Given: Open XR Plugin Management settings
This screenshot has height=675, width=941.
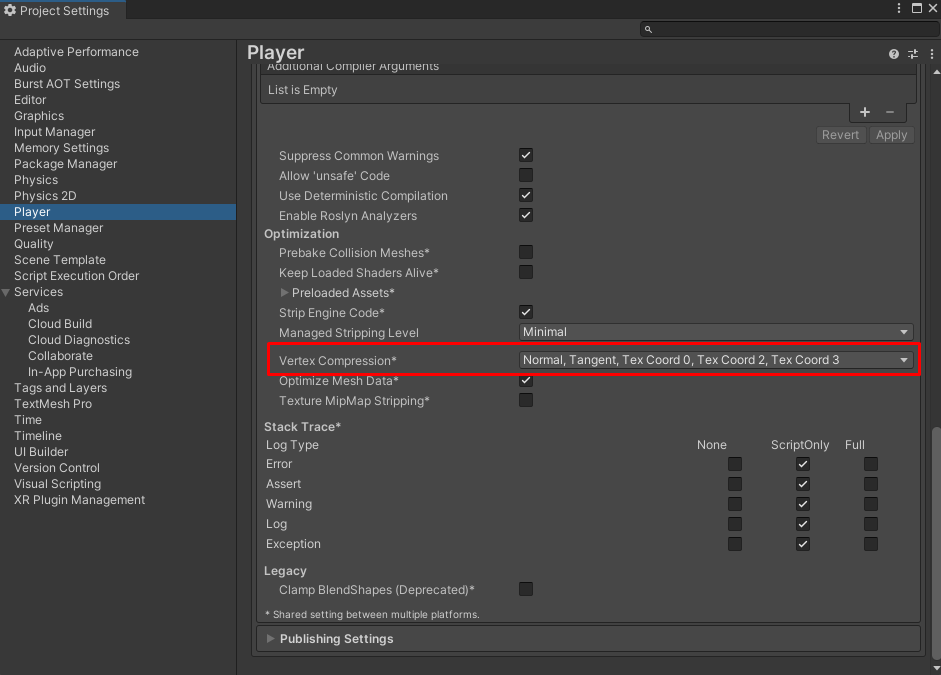Looking at the screenshot, I should click(x=79, y=500).
